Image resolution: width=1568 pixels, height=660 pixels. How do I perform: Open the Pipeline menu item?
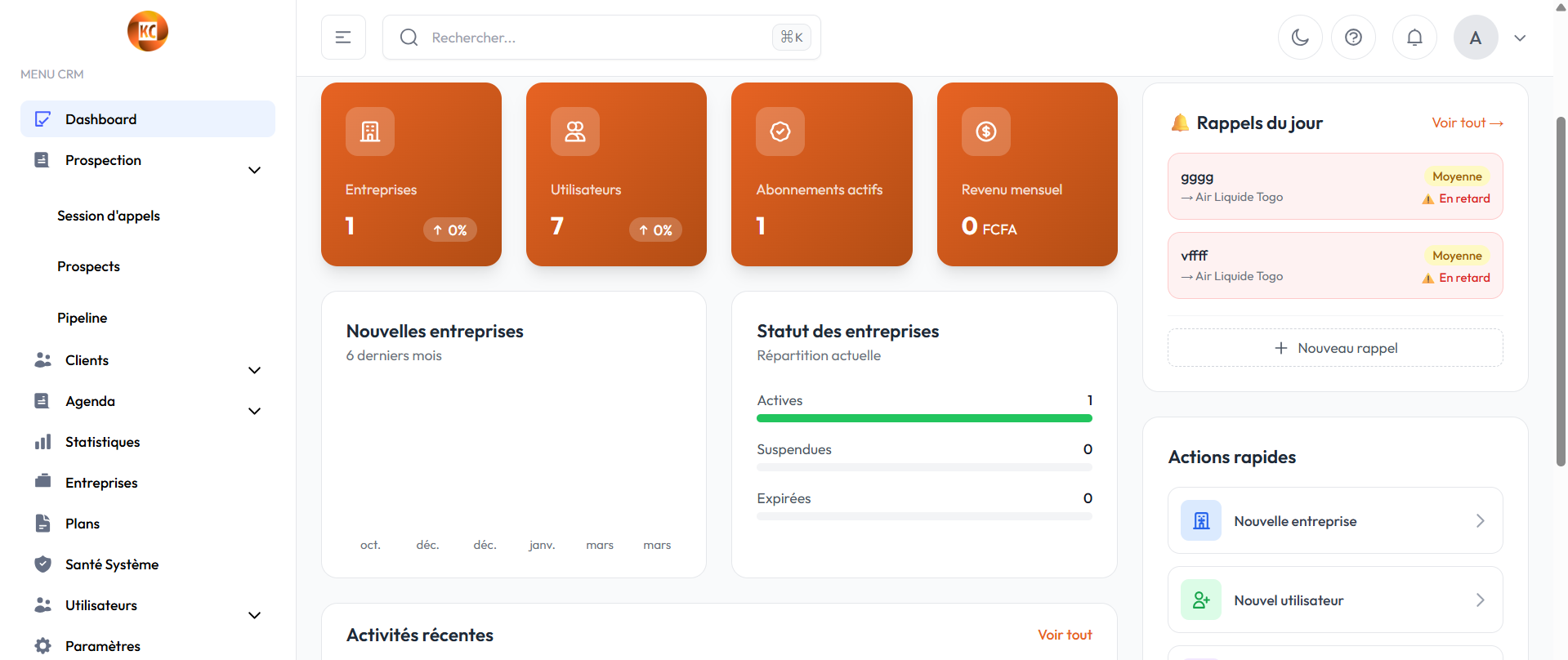(x=82, y=318)
